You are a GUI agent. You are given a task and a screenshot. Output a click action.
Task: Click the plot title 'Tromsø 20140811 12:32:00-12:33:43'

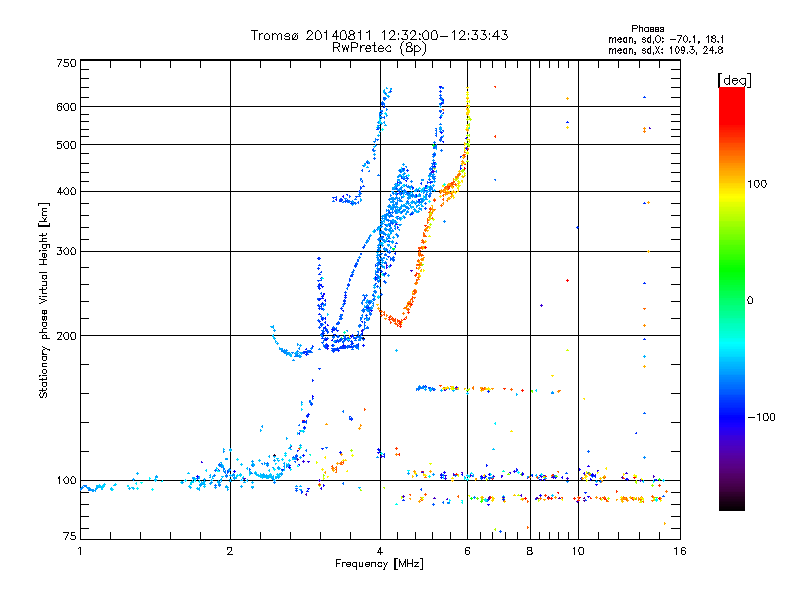tap(379, 35)
